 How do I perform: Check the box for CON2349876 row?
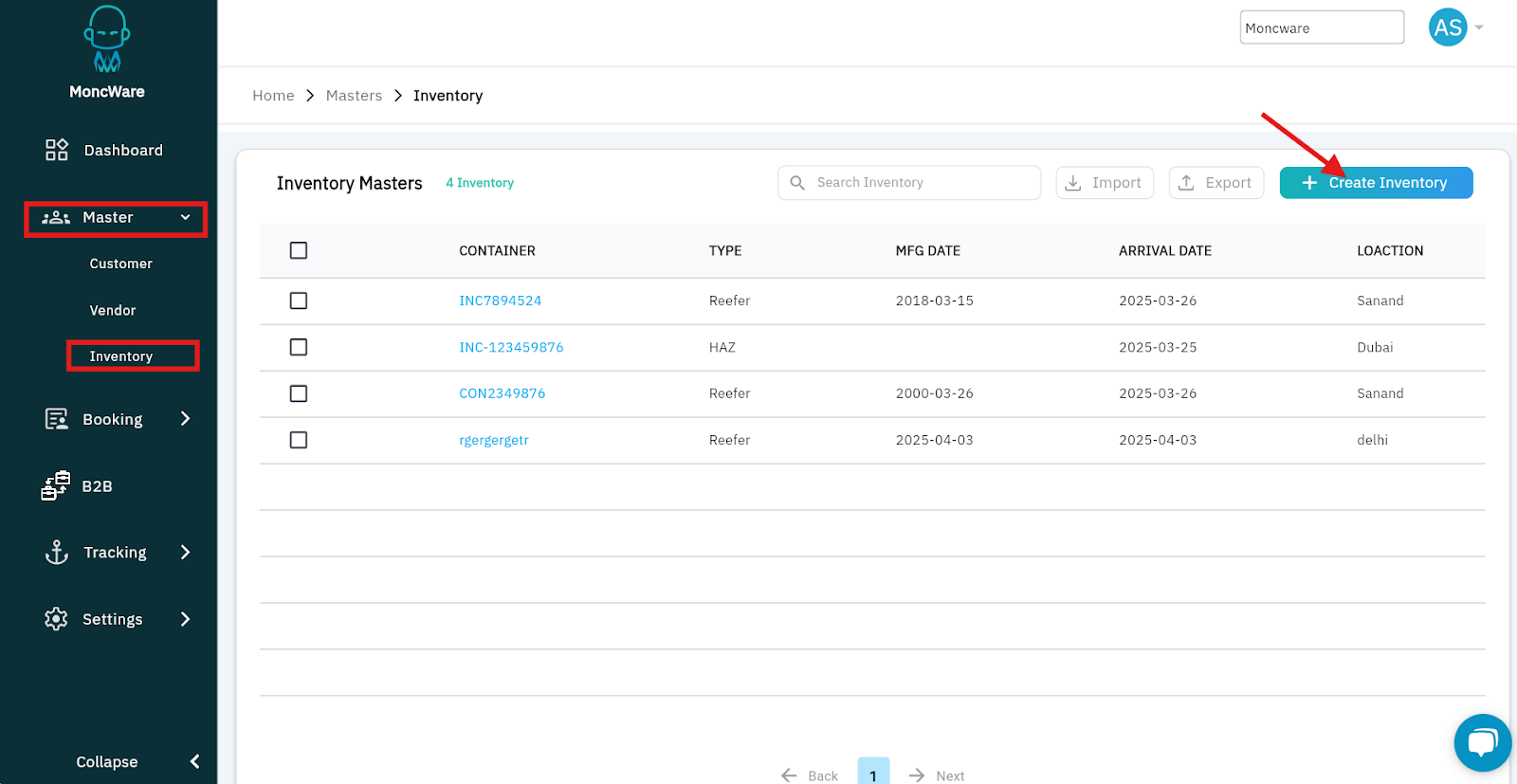point(299,393)
